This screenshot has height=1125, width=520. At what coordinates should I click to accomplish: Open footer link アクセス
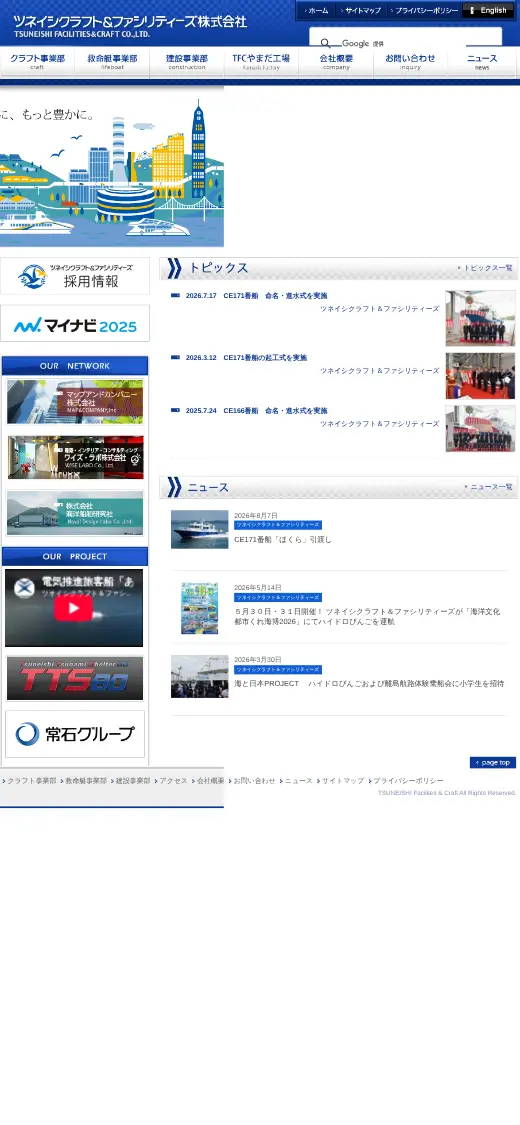[x=174, y=781]
